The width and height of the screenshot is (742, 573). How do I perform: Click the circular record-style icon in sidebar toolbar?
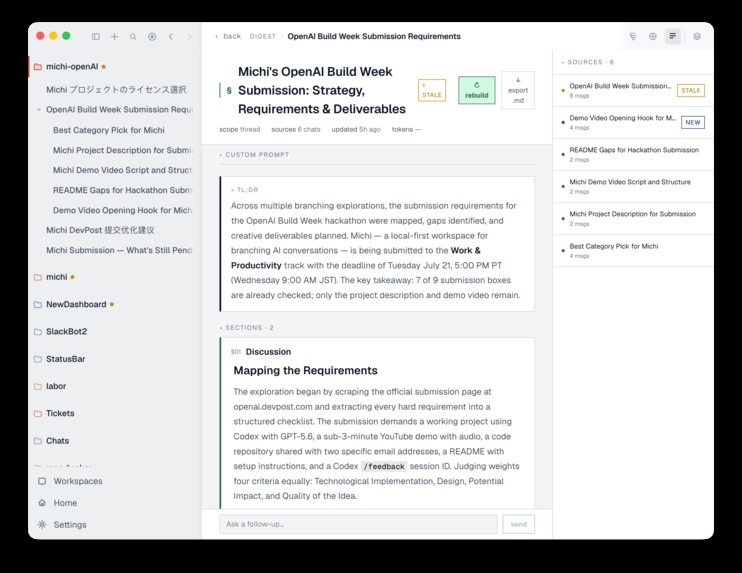click(x=152, y=36)
